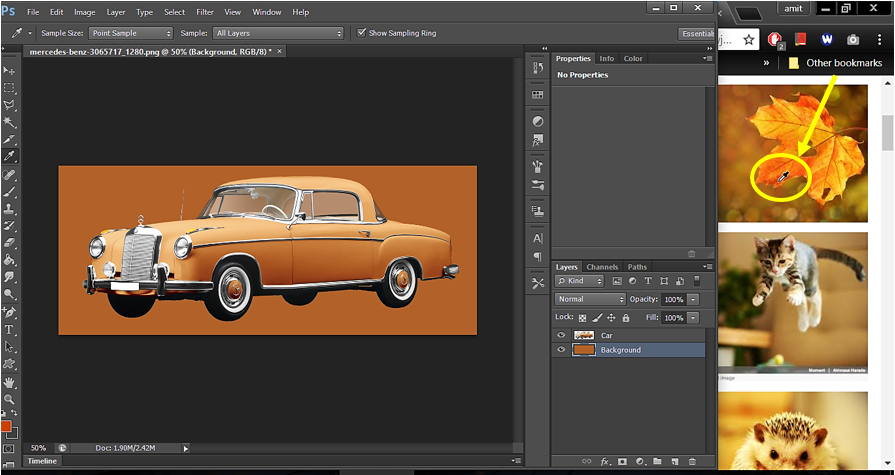Select the Brush tool
The height and width of the screenshot is (475, 895).
(9, 191)
